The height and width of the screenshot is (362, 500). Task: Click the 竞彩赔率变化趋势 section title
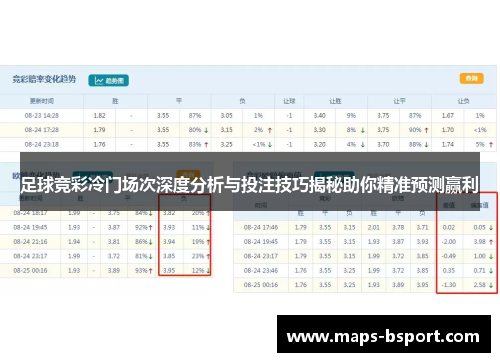(x=44, y=79)
